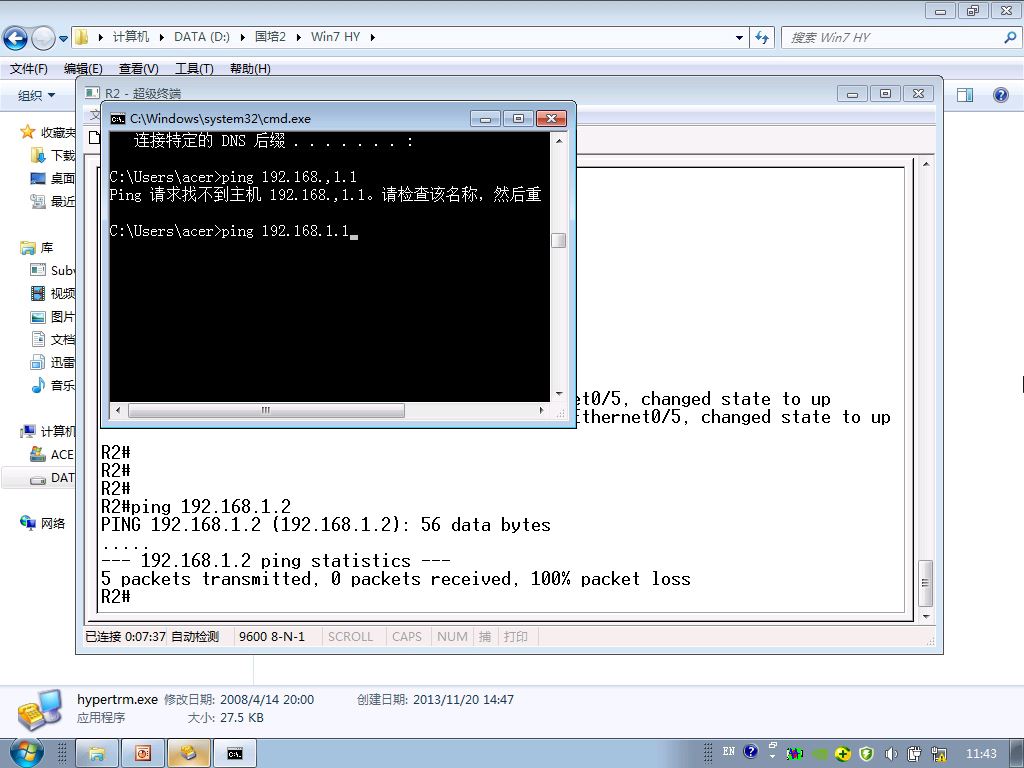Viewport: 1024px width, 768px height.
Task: Open Windows Explorer taskbar icon
Action: click(97, 754)
